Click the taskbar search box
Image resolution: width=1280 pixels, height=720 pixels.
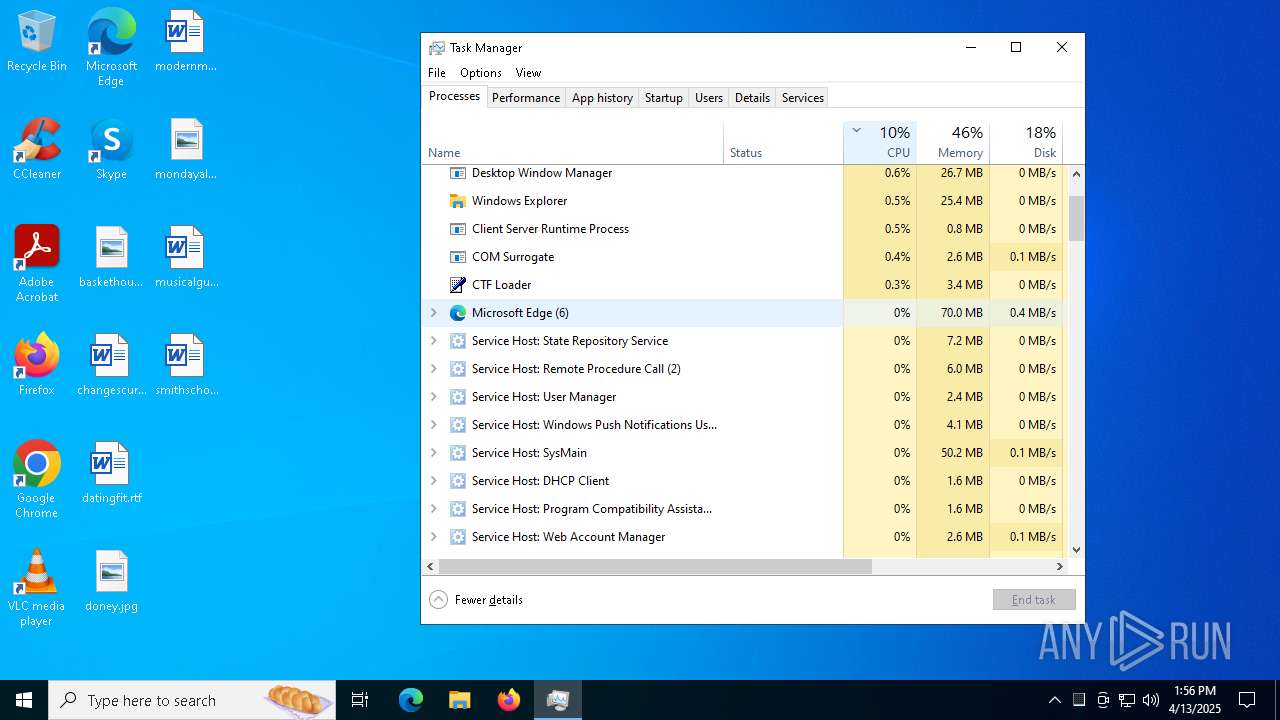192,700
